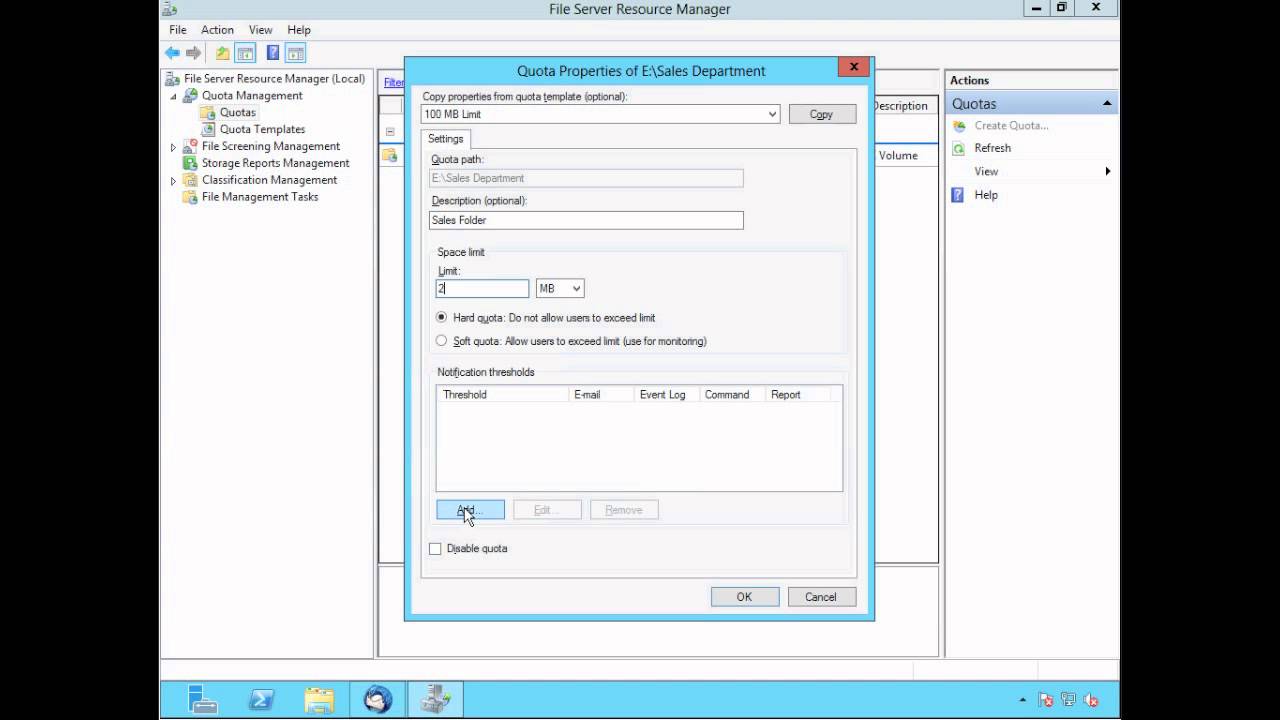Click the Threshold column header
The image size is (1280, 720).
503,394
